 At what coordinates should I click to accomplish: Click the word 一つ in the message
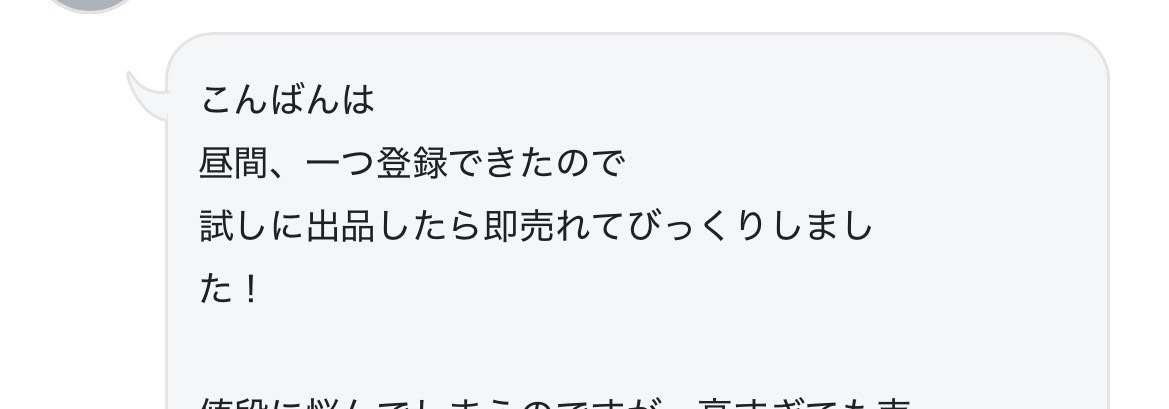tap(340, 163)
